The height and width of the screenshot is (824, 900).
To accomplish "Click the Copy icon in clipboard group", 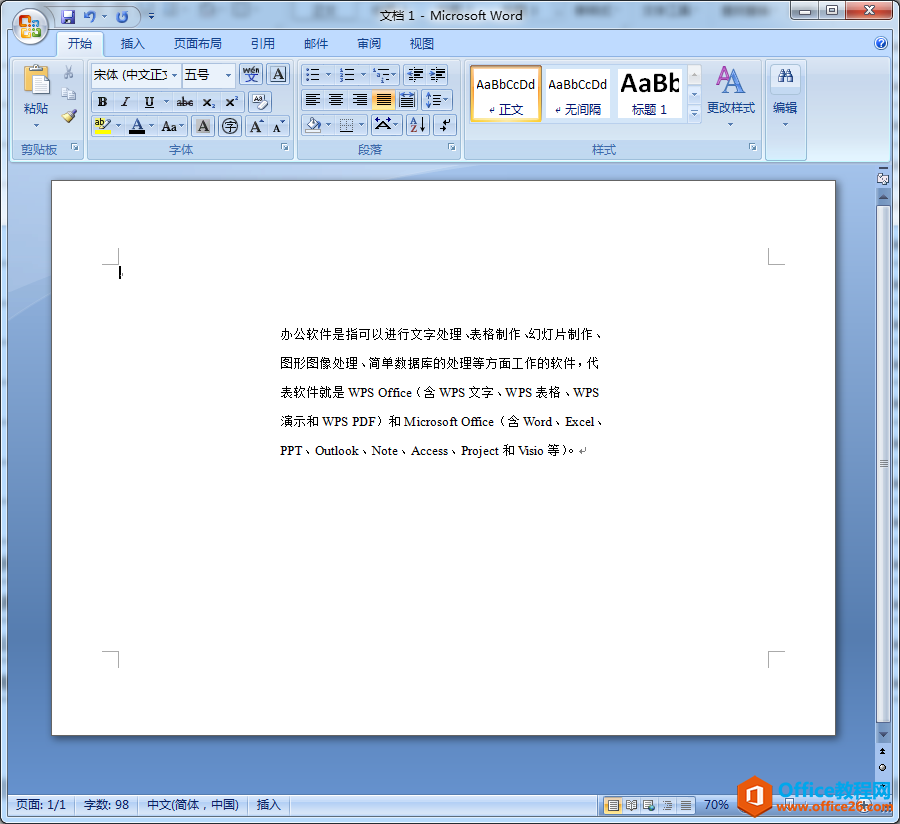I will pyautogui.click(x=69, y=94).
